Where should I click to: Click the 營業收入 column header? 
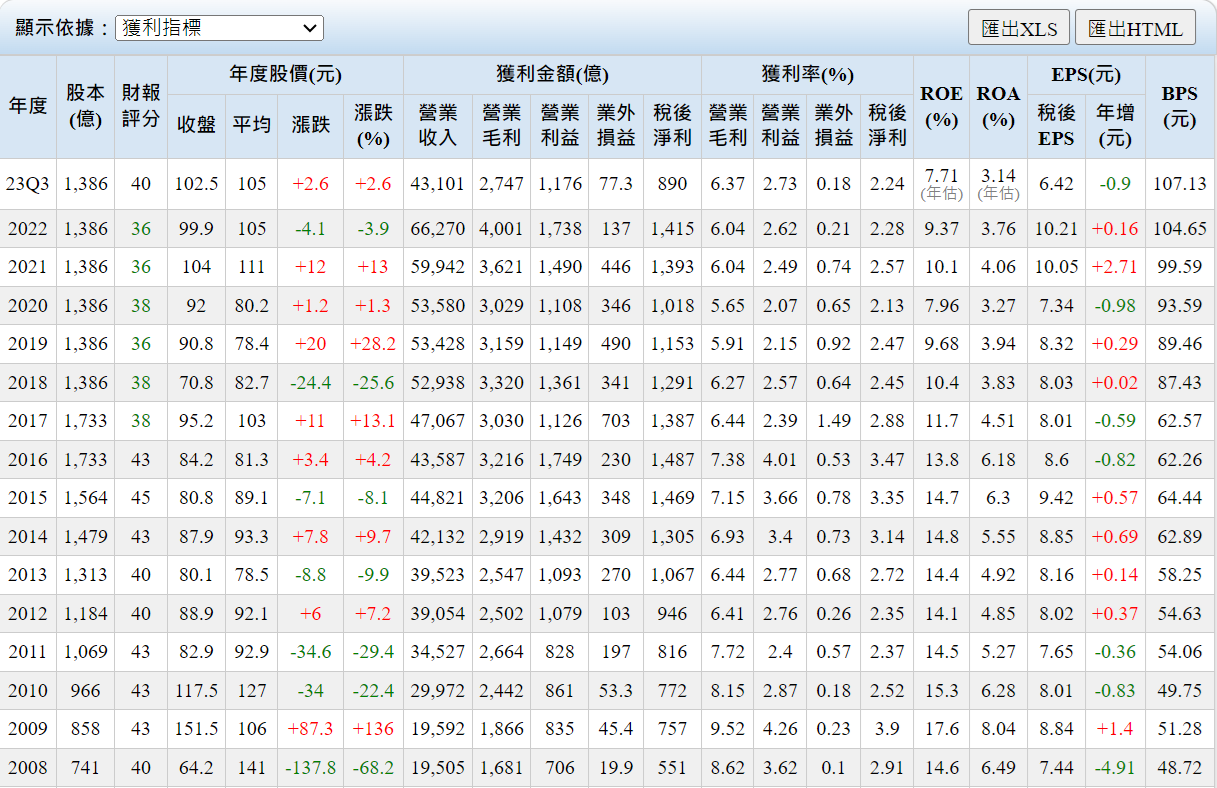coord(437,125)
